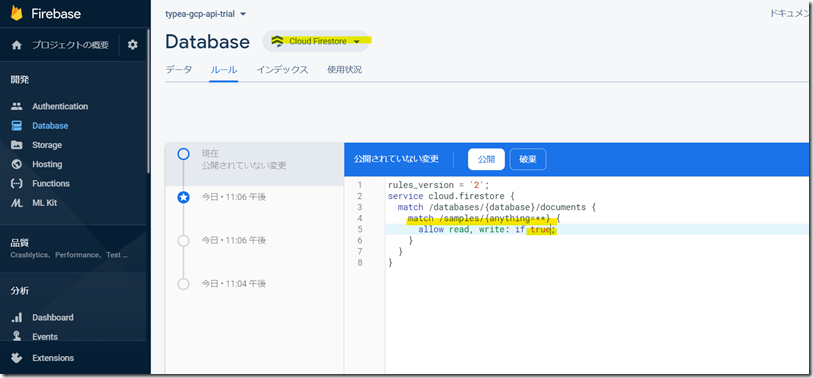The width and height of the screenshot is (813, 378).
Task: Click the Storage folder icon
Action: [17, 145]
